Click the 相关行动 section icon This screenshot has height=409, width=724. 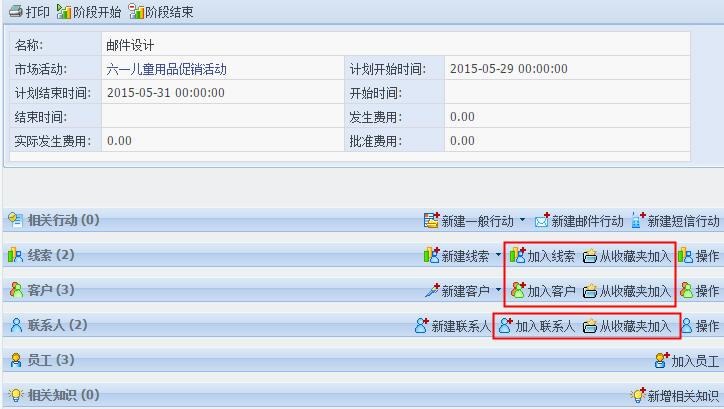click(x=15, y=220)
